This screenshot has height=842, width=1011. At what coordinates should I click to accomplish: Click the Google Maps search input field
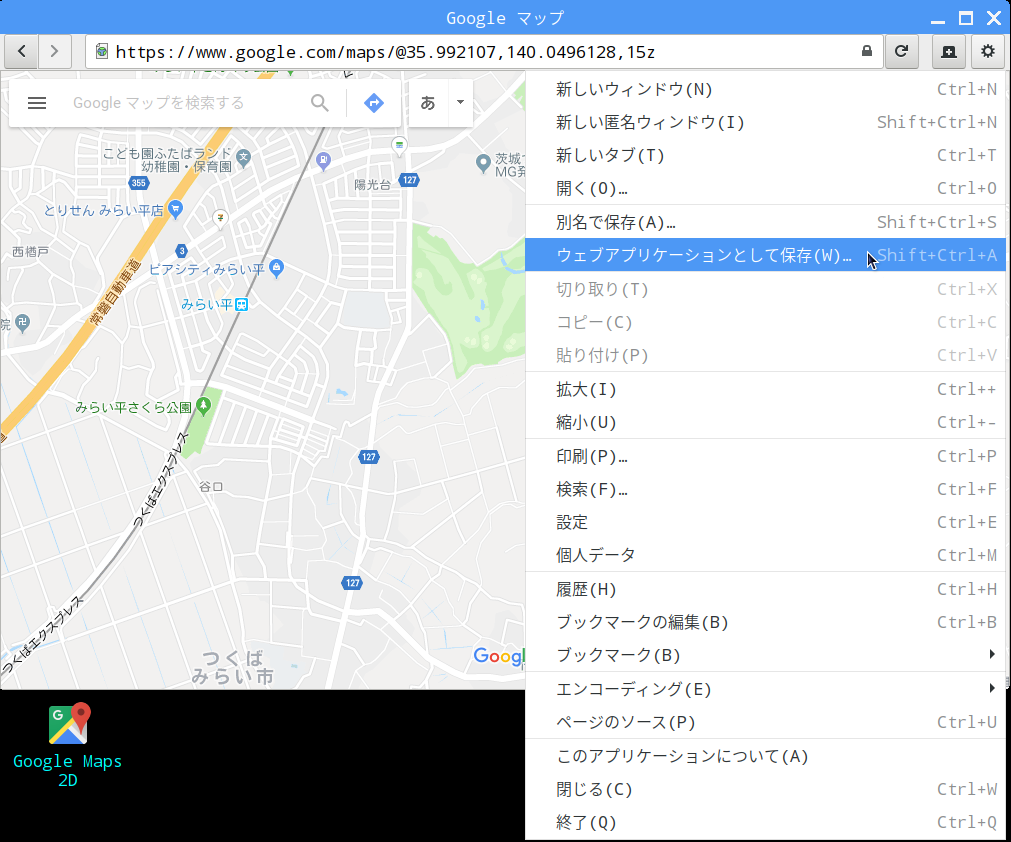[184, 103]
